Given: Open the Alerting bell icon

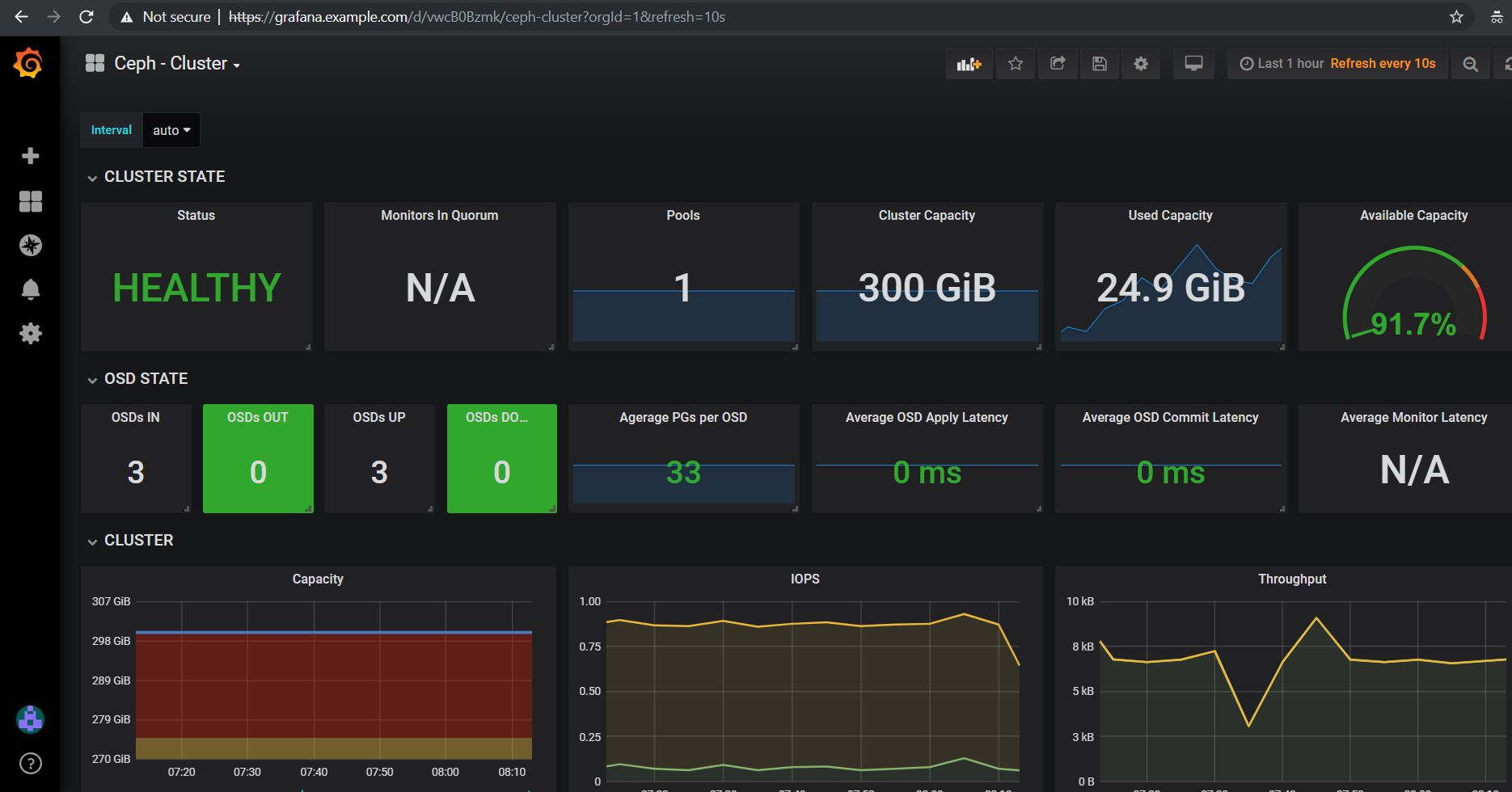Looking at the screenshot, I should click(30, 289).
